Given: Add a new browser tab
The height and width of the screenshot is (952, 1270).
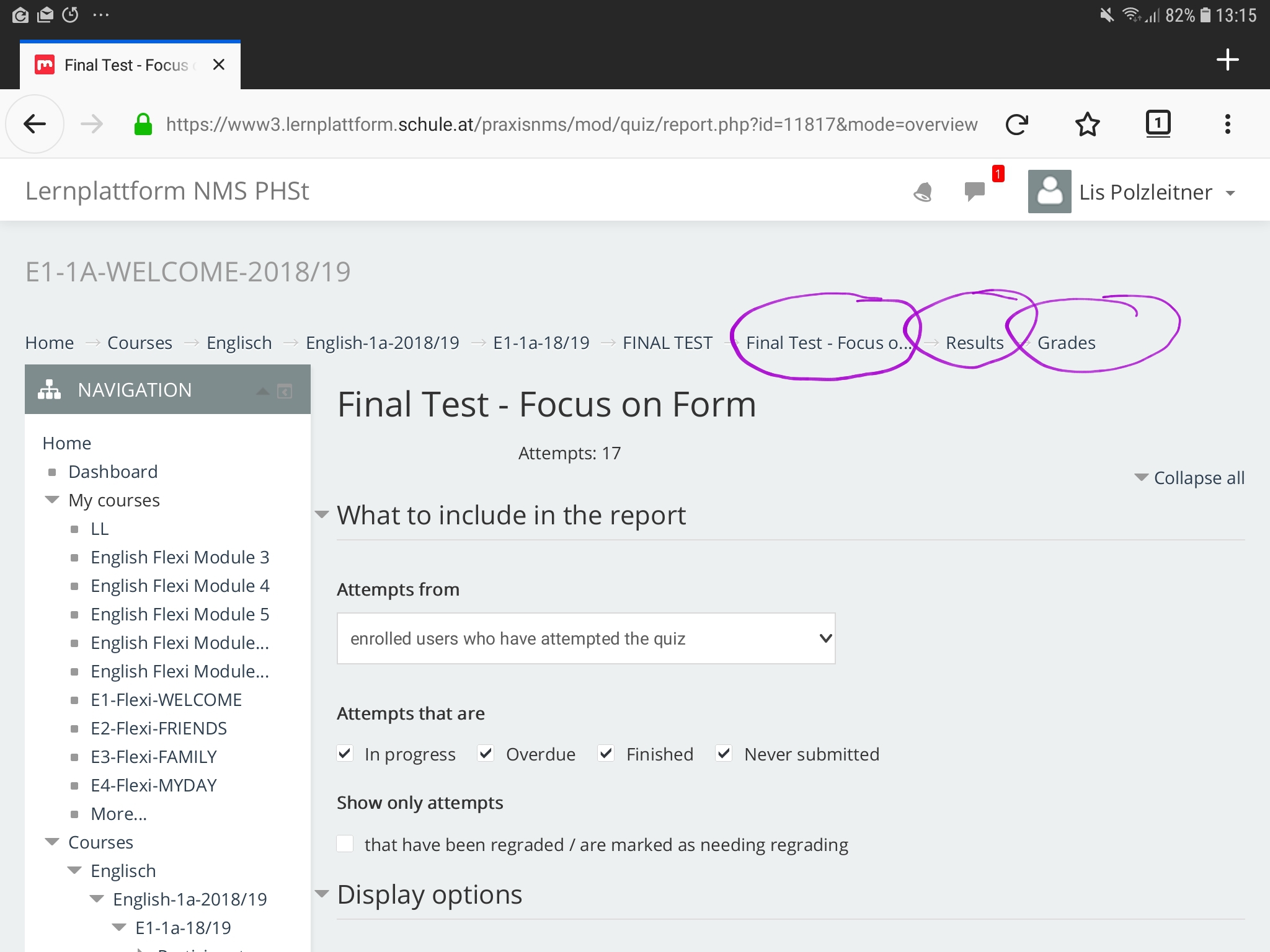Looking at the screenshot, I should point(1227,60).
